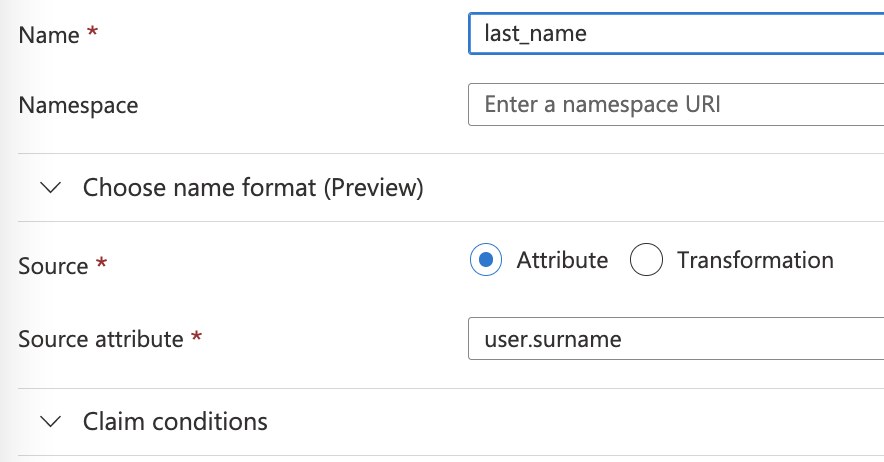This screenshot has width=884, height=462.
Task: Expand the Choose name format chevron
Action: click(50, 188)
